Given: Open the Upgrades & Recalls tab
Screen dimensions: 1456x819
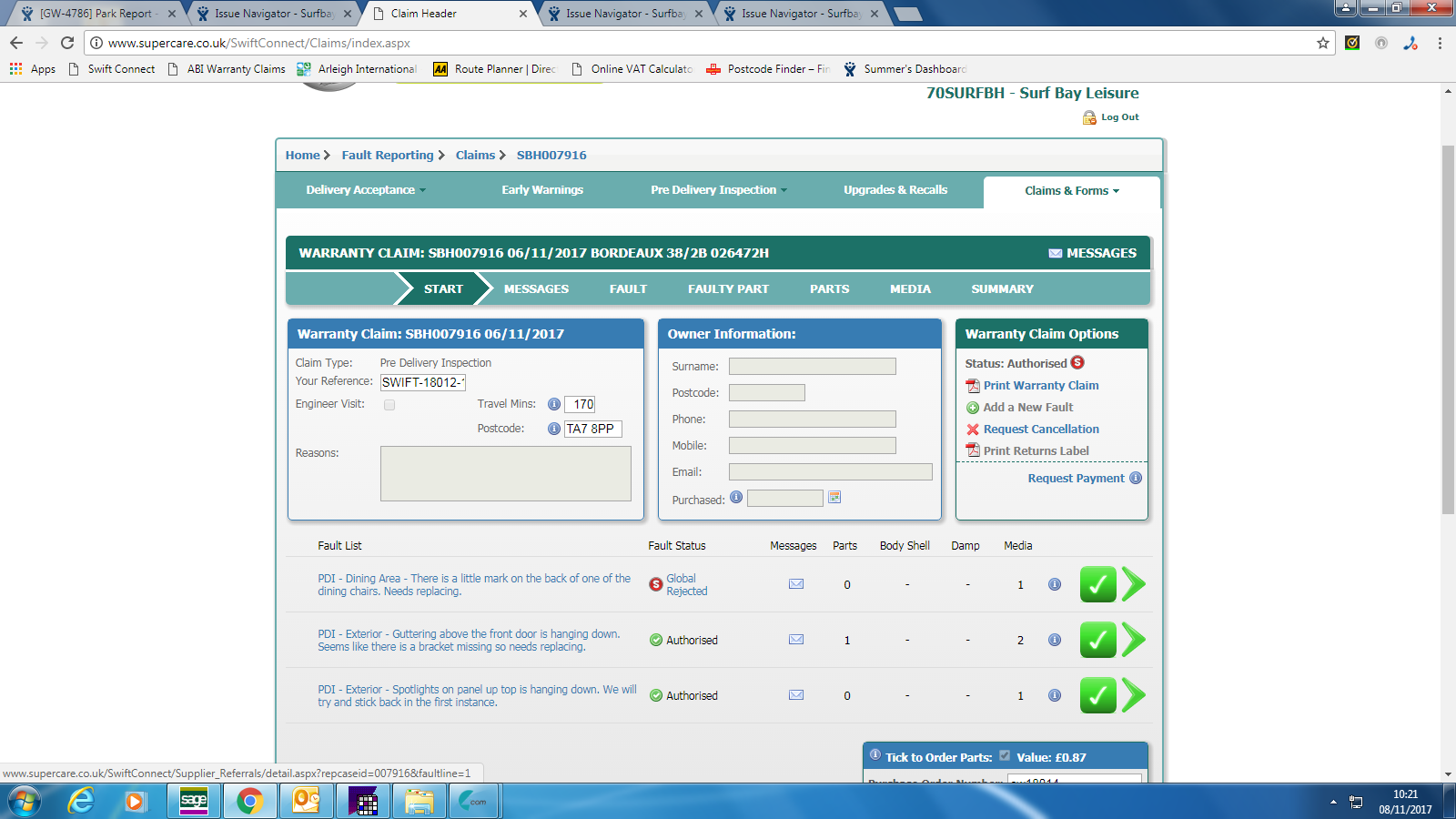Looking at the screenshot, I should pos(895,190).
